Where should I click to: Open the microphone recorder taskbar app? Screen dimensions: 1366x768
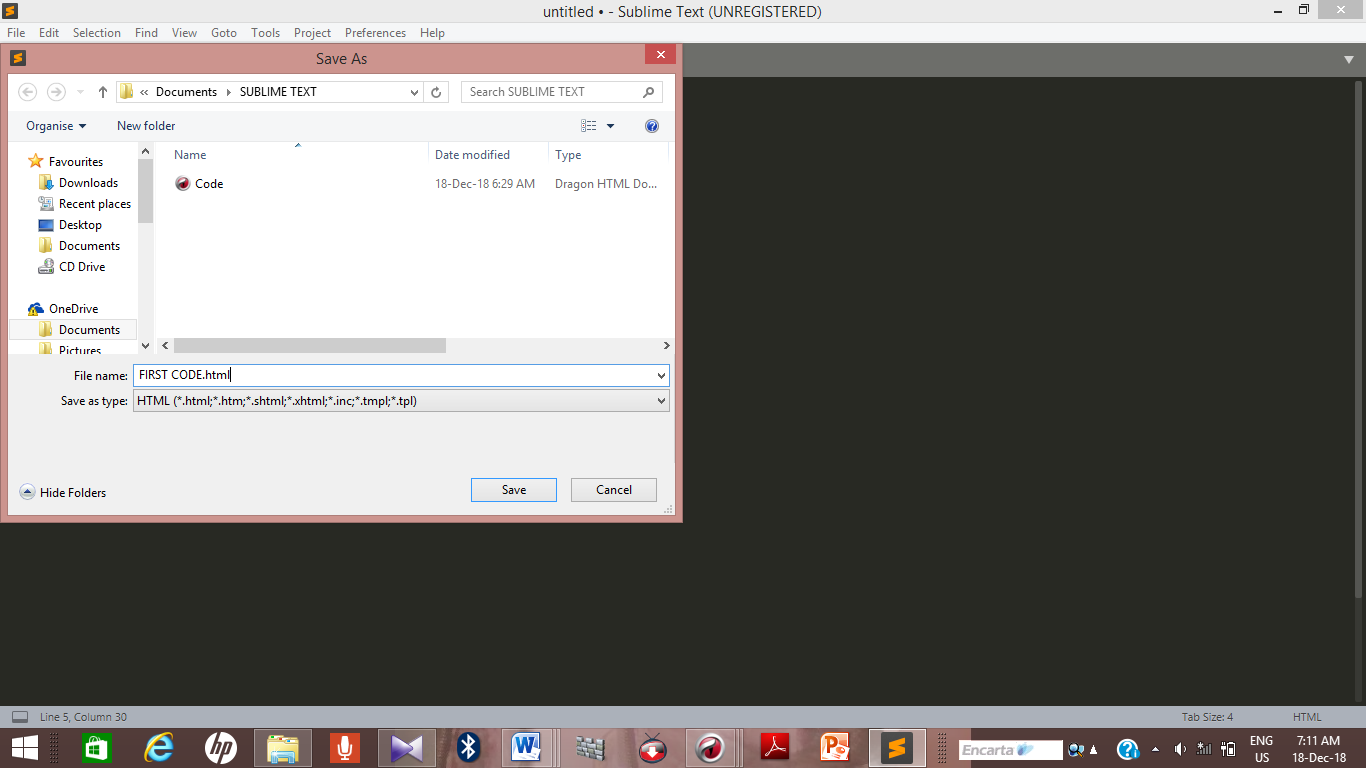pyautogui.click(x=345, y=748)
